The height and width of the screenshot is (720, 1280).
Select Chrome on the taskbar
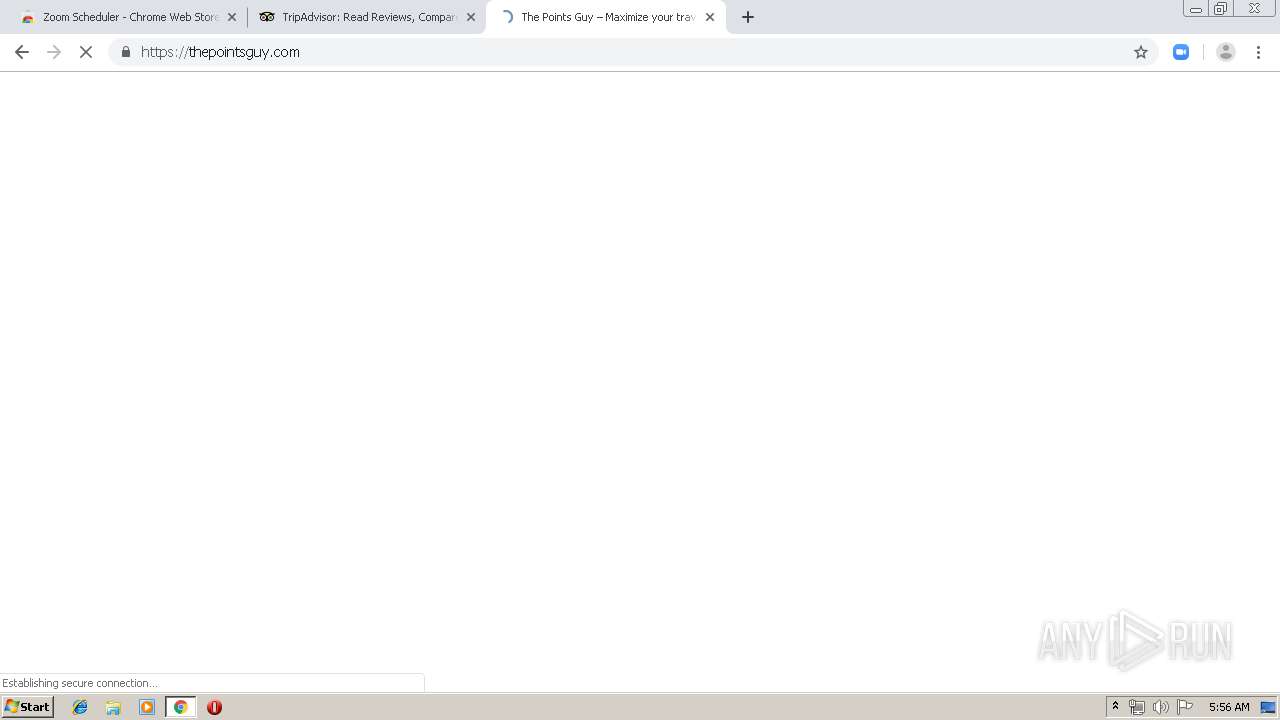[x=180, y=707]
